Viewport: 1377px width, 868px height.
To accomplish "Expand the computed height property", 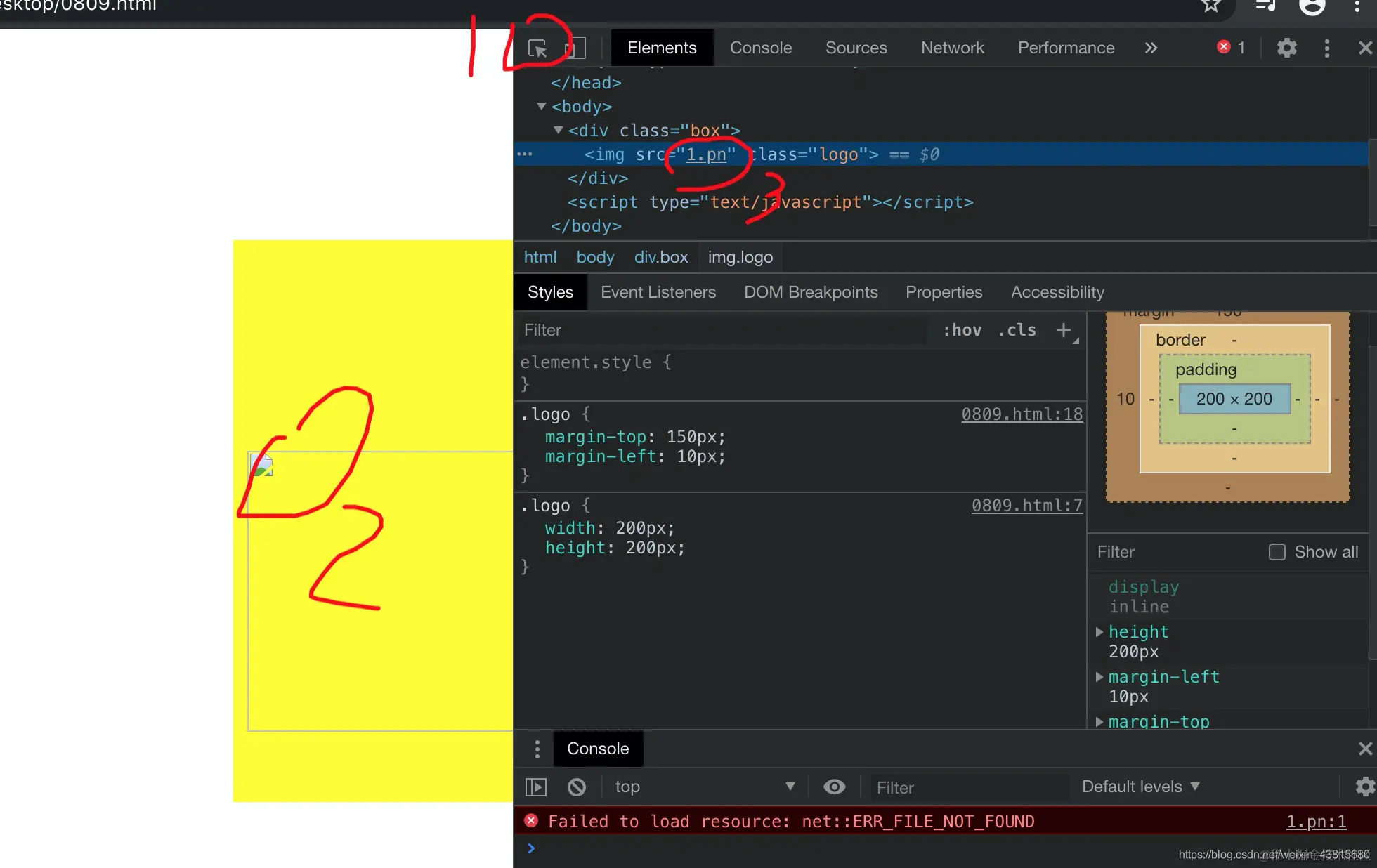I will point(1099,632).
